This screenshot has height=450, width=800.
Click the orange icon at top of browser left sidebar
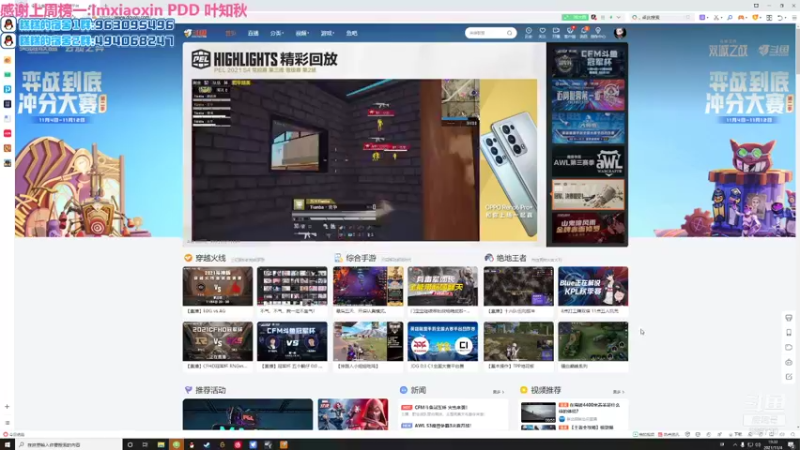7,60
